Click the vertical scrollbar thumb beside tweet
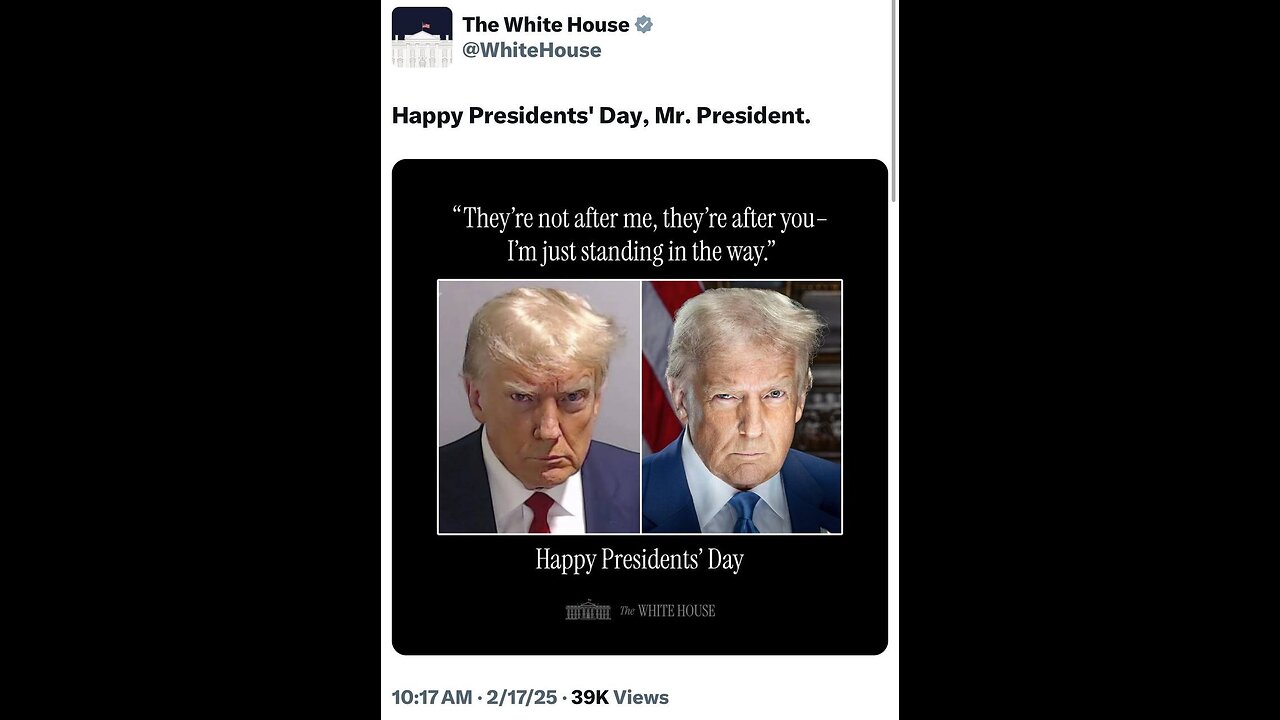The width and height of the screenshot is (1280, 720). click(x=893, y=100)
